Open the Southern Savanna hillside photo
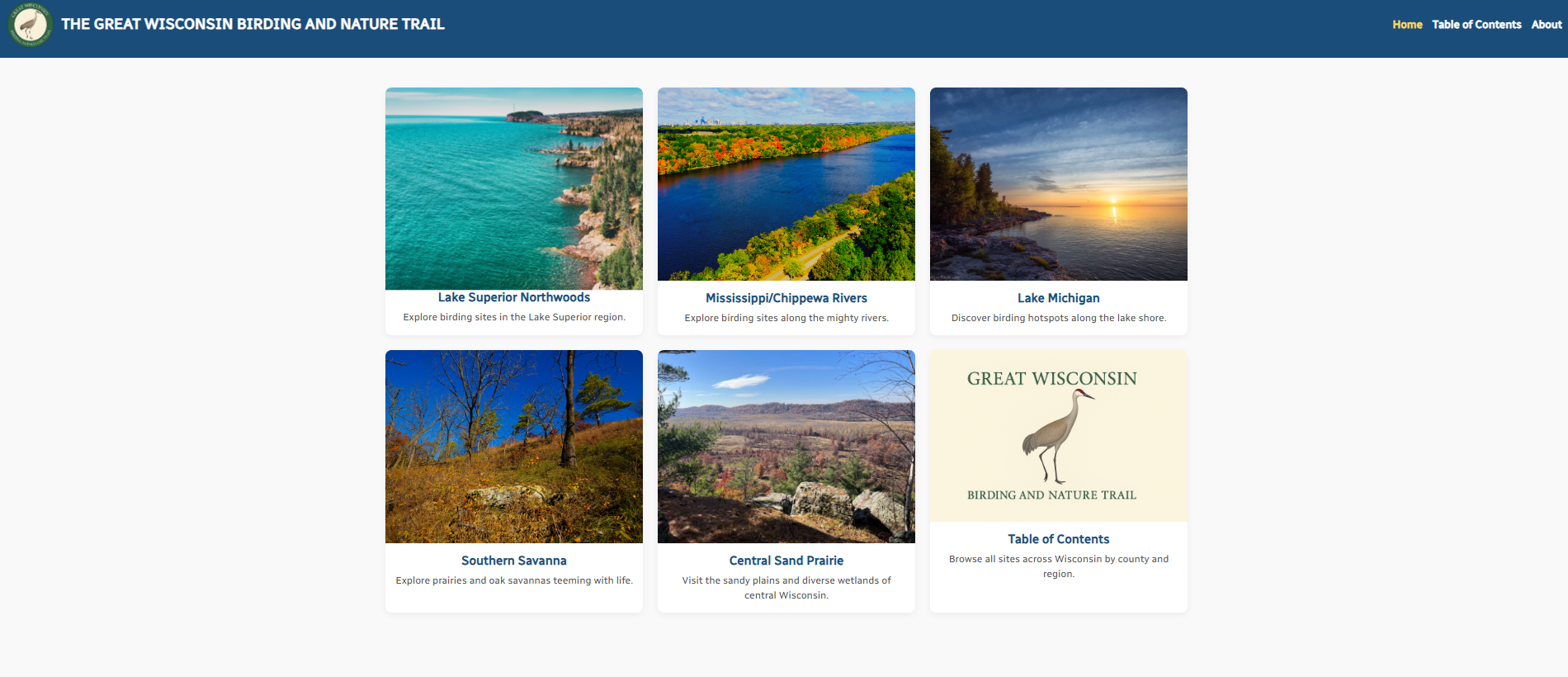 click(514, 447)
